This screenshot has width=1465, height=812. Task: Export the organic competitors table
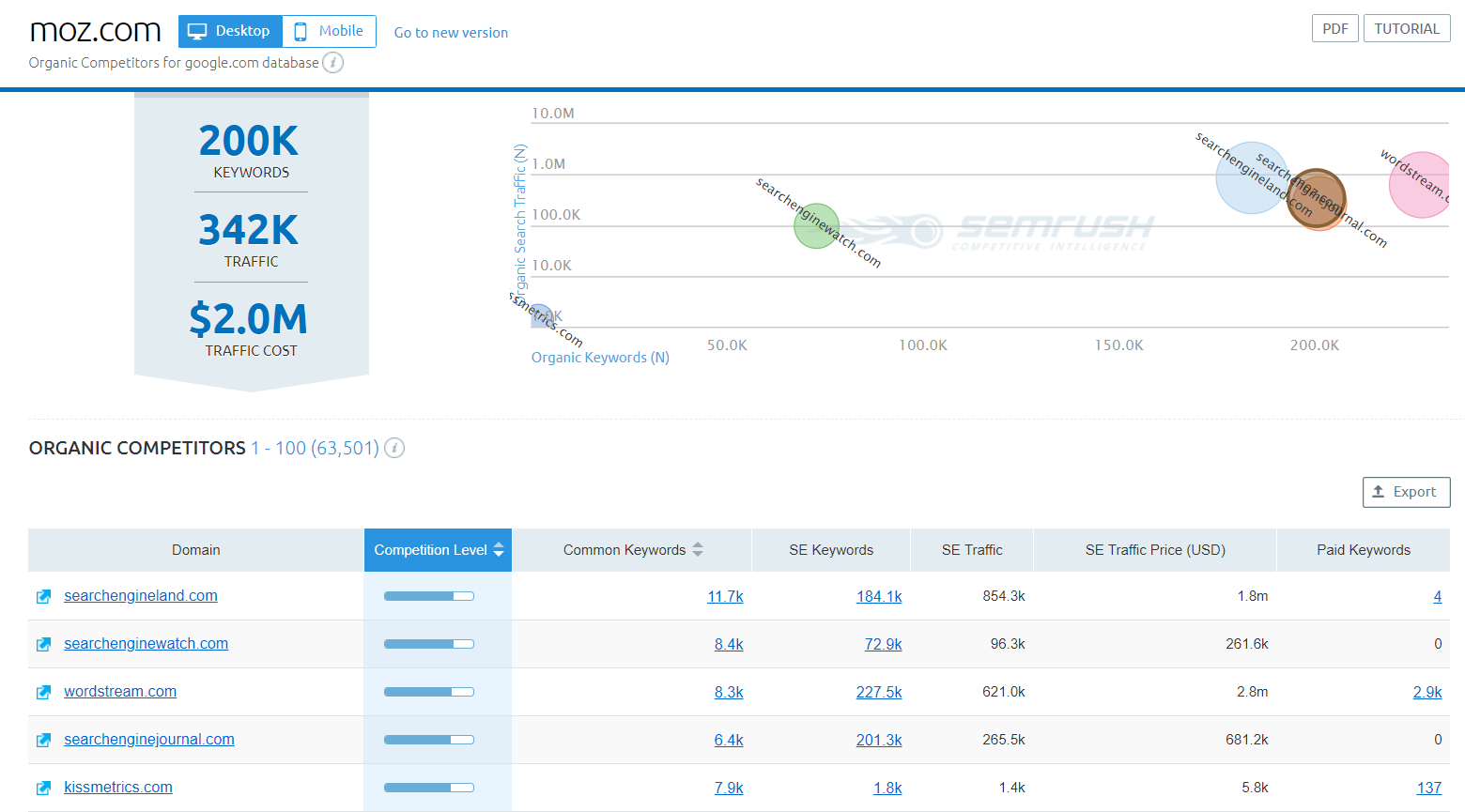coord(1406,492)
